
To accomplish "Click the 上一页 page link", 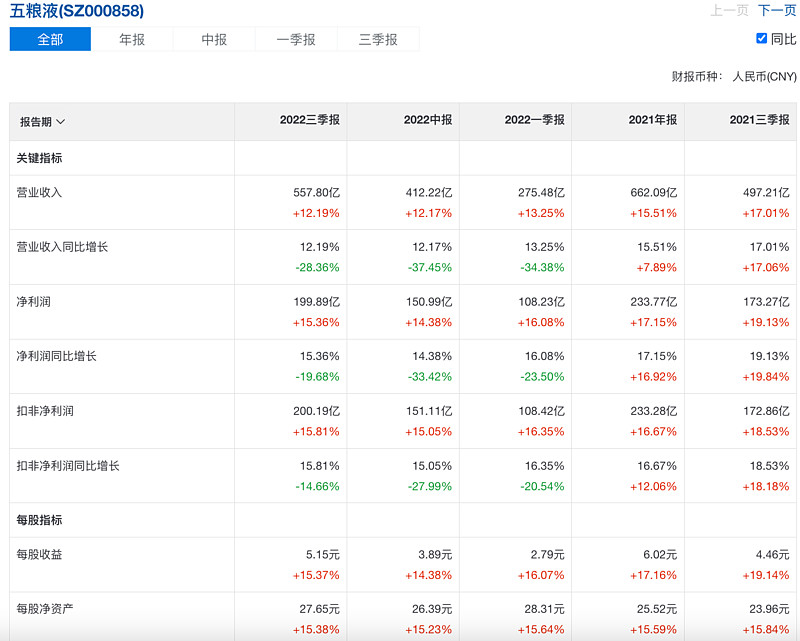I will click(729, 10).
